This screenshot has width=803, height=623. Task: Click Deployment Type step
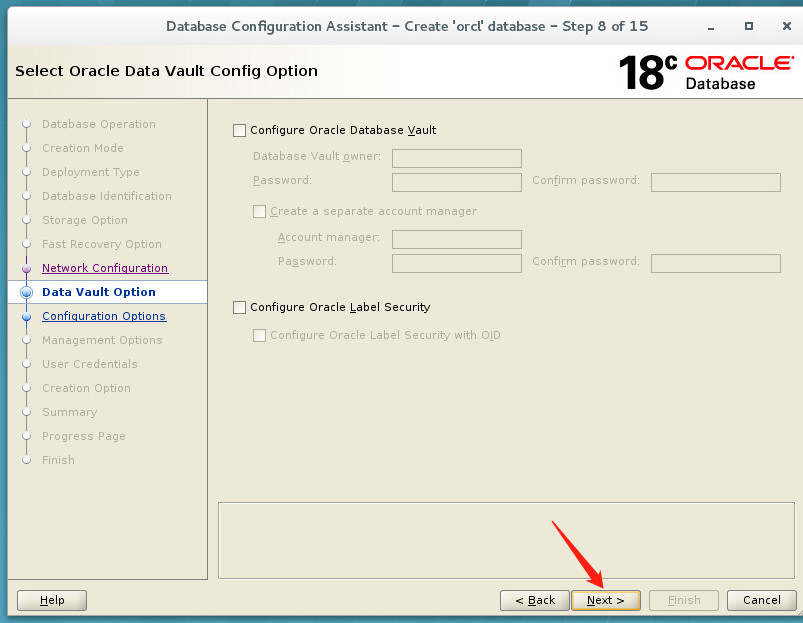tap(91, 173)
